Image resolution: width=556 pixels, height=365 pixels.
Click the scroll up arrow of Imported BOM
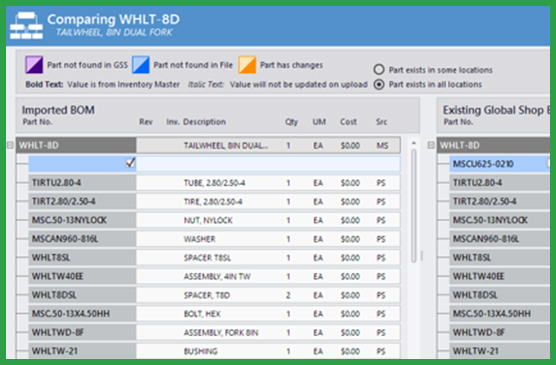(x=413, y=143)
